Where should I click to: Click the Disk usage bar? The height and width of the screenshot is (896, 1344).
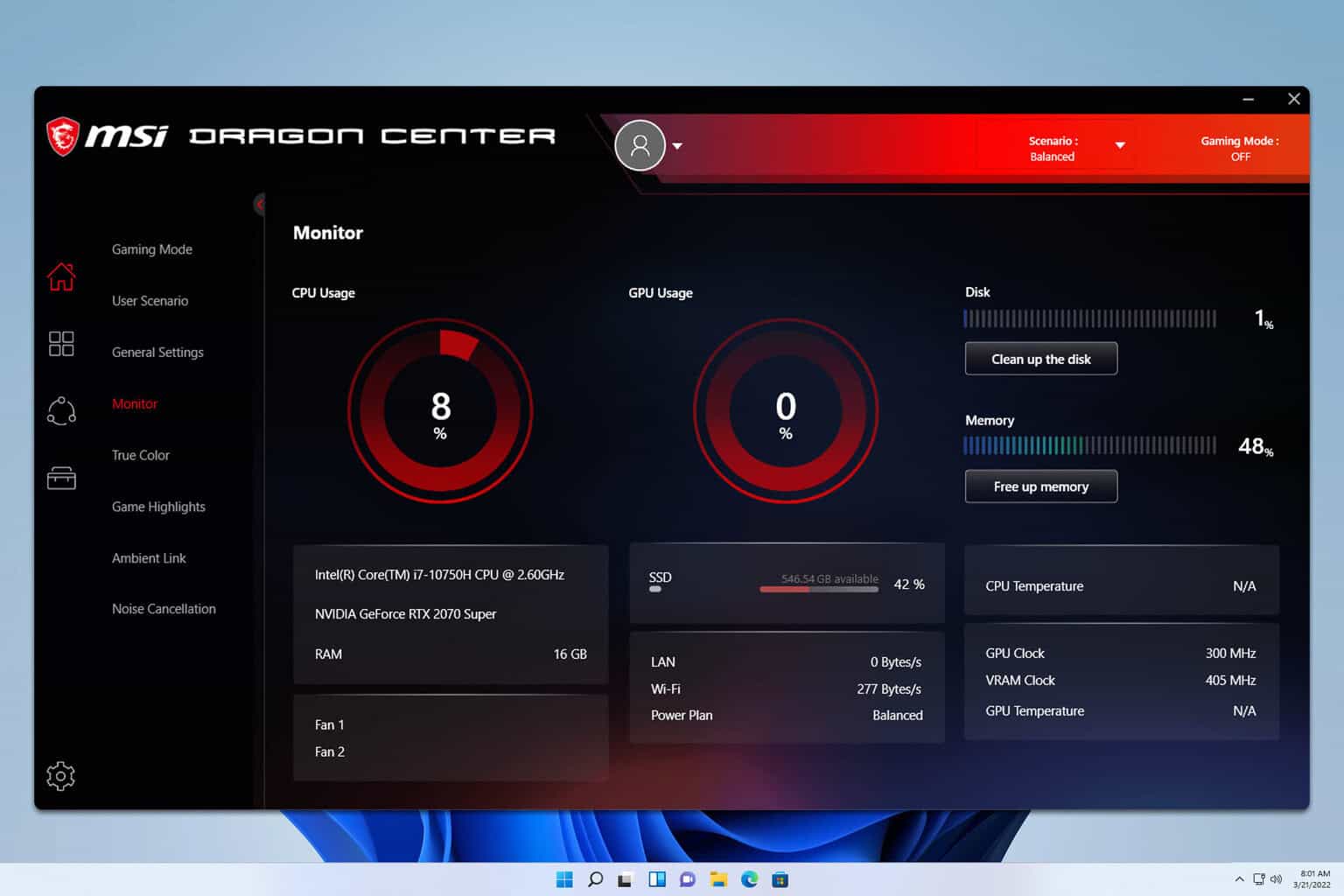pos(1089,318)
